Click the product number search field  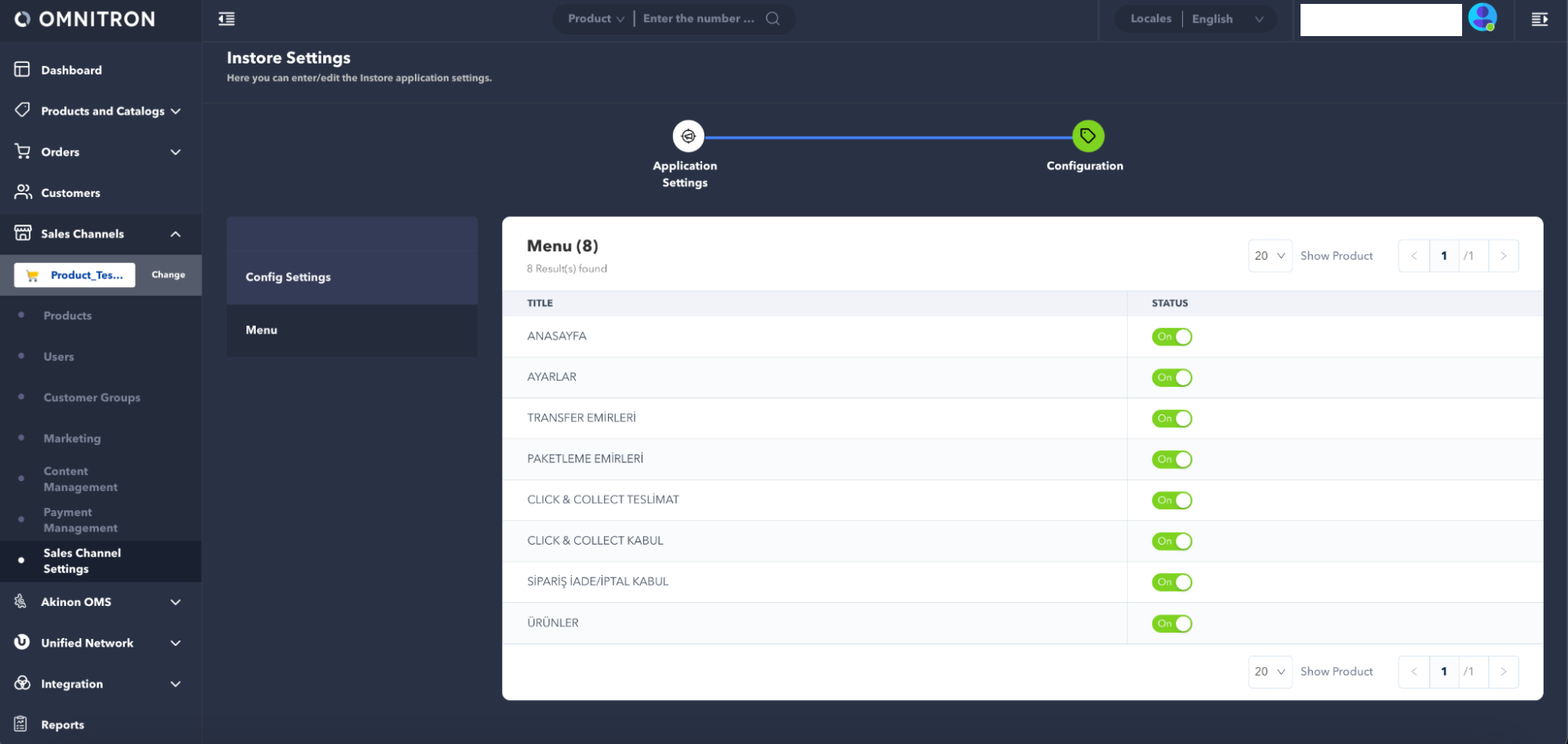pyautogui.click(x=698, y=19)
